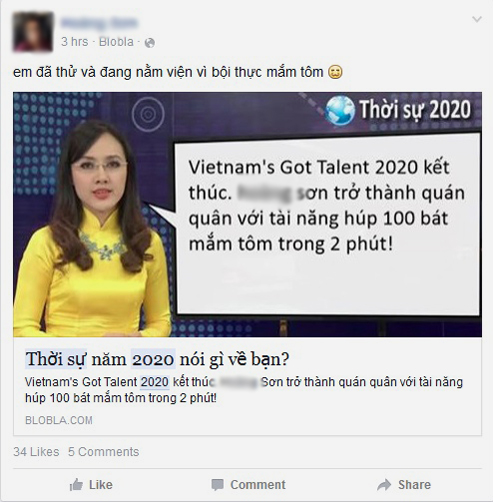This screenshot has width=493, height=502.
Task: Open the BLOBLA.COM source link
Action: click(59, 420)
